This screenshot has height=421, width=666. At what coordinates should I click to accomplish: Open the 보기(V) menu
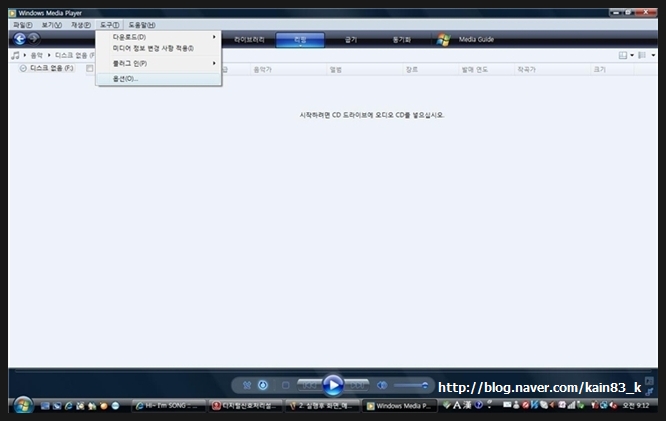tap(52, 25)
